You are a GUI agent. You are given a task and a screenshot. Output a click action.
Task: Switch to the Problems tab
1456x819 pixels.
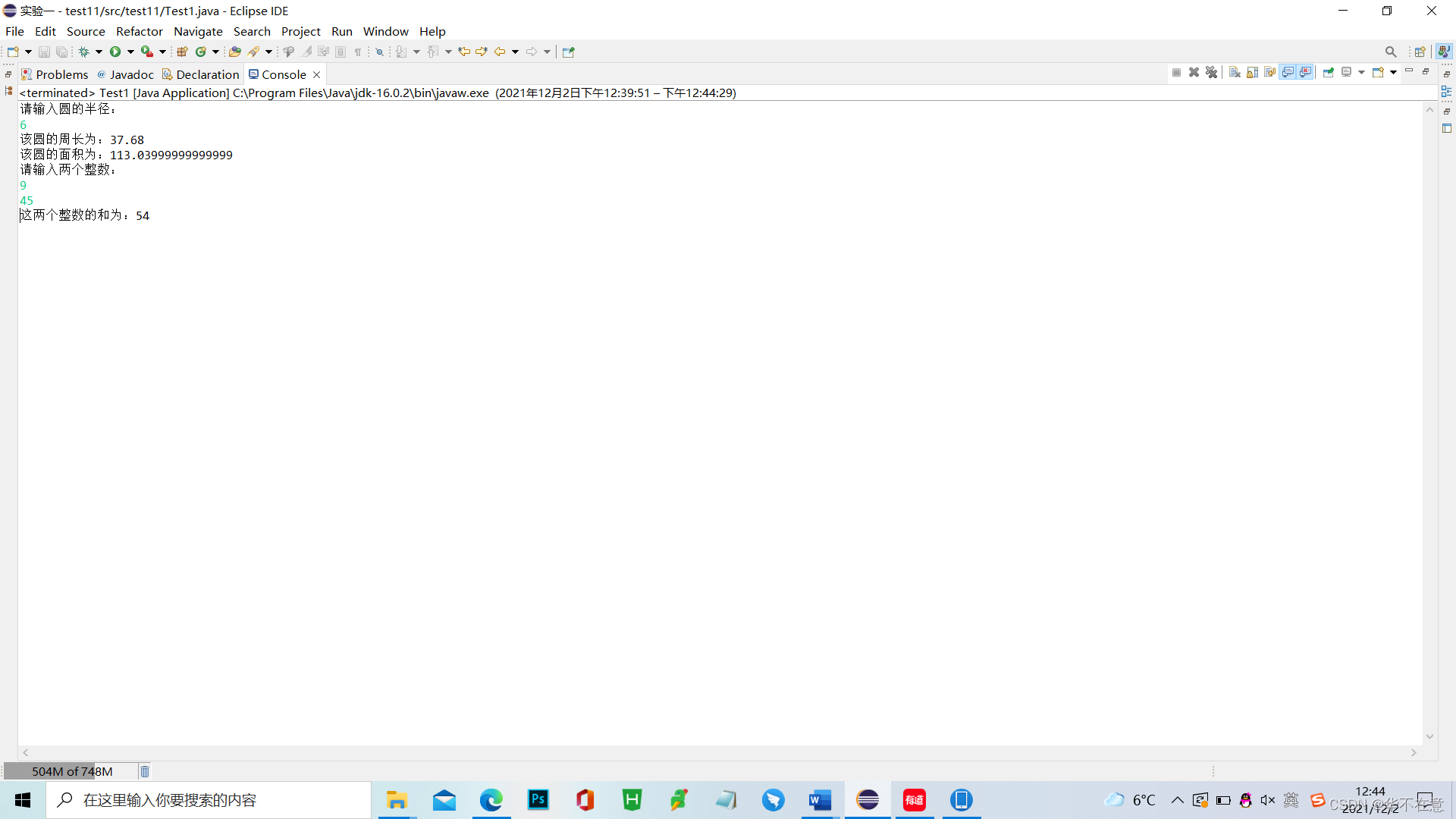click(x=61, y=74)
